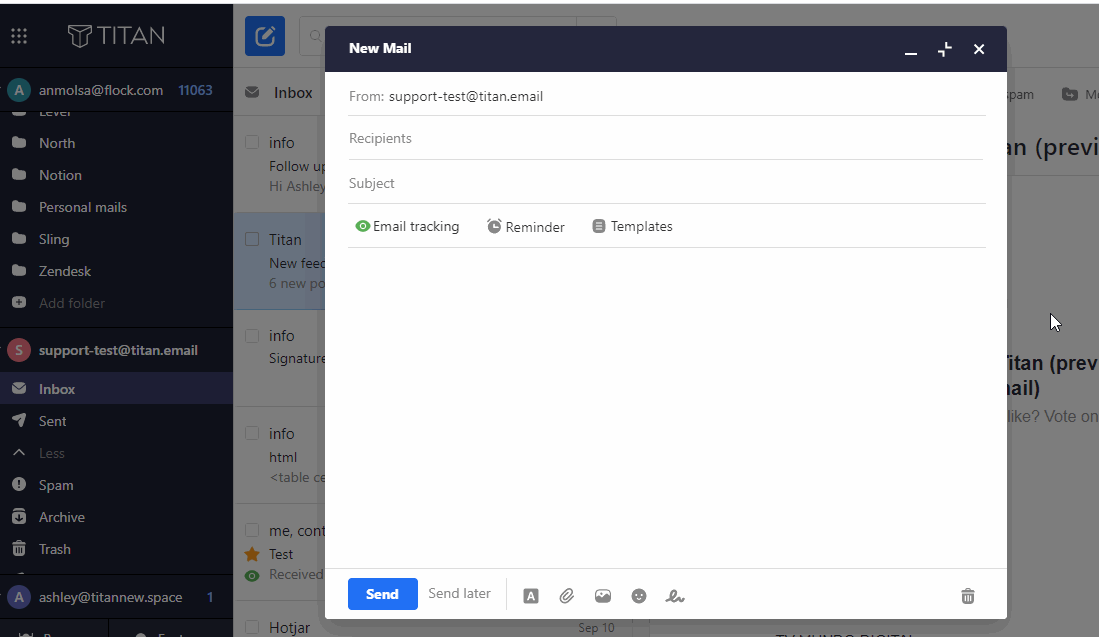Open the emoji picker
The width and height of the screenshot is (1099, 637).
click(639, 596)
